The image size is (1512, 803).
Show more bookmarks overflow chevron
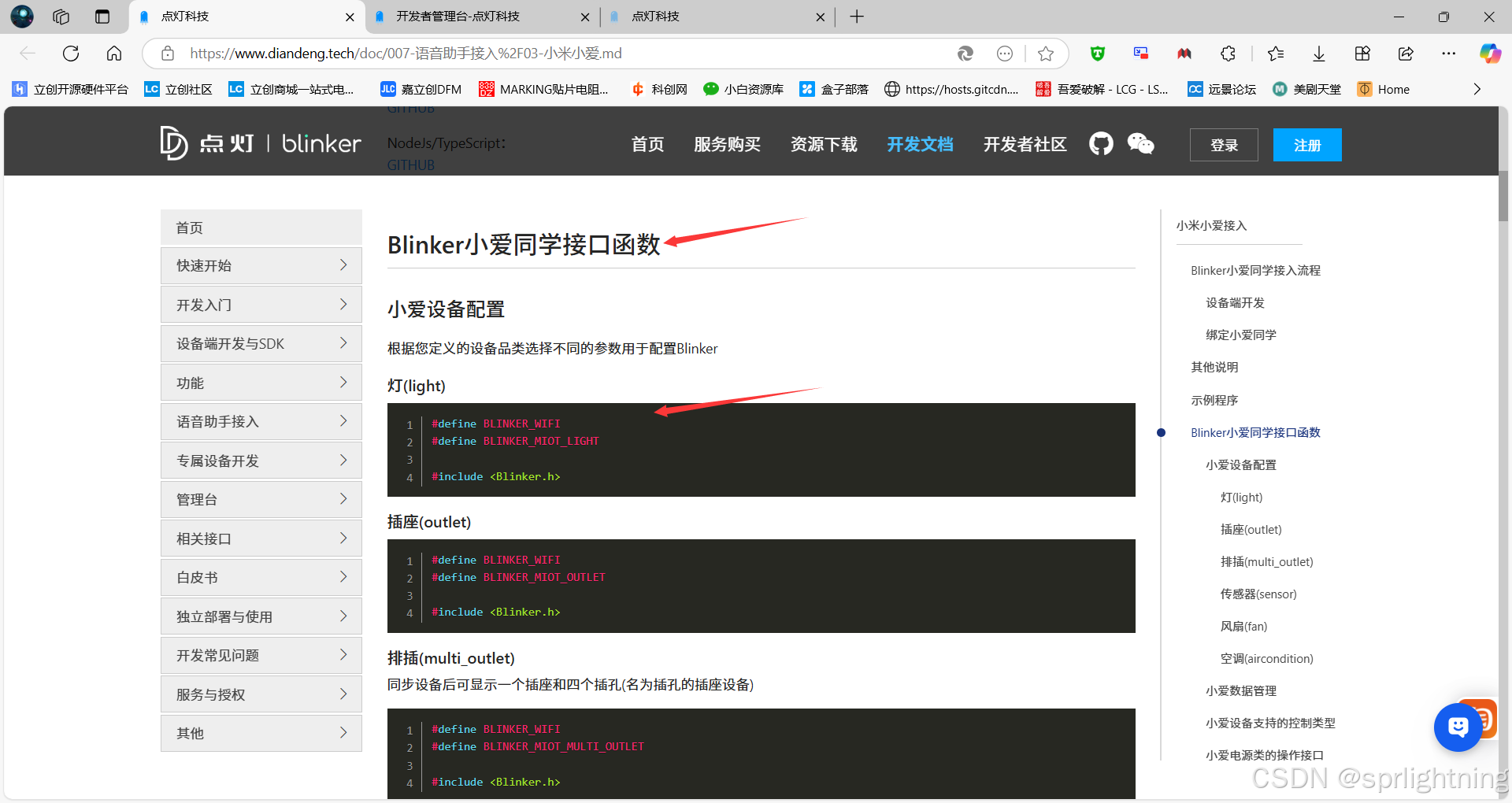coord(1477,89)
